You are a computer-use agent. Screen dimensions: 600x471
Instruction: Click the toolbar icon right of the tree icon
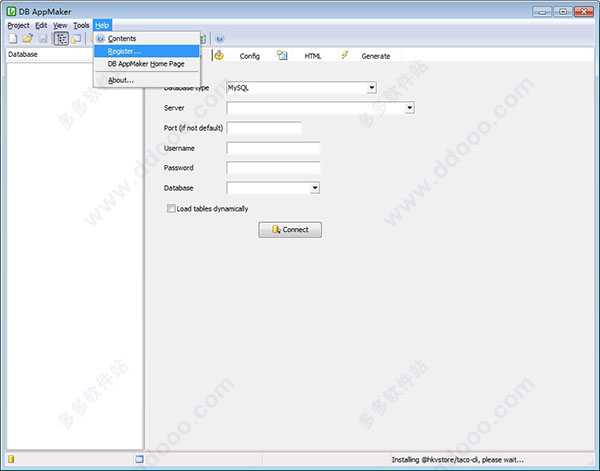point(77,39)
